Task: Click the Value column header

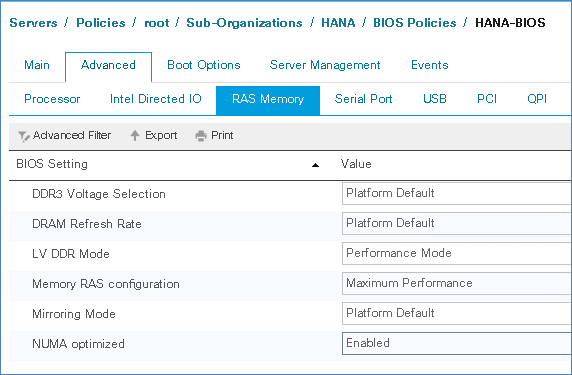Action: pos(356,164)
